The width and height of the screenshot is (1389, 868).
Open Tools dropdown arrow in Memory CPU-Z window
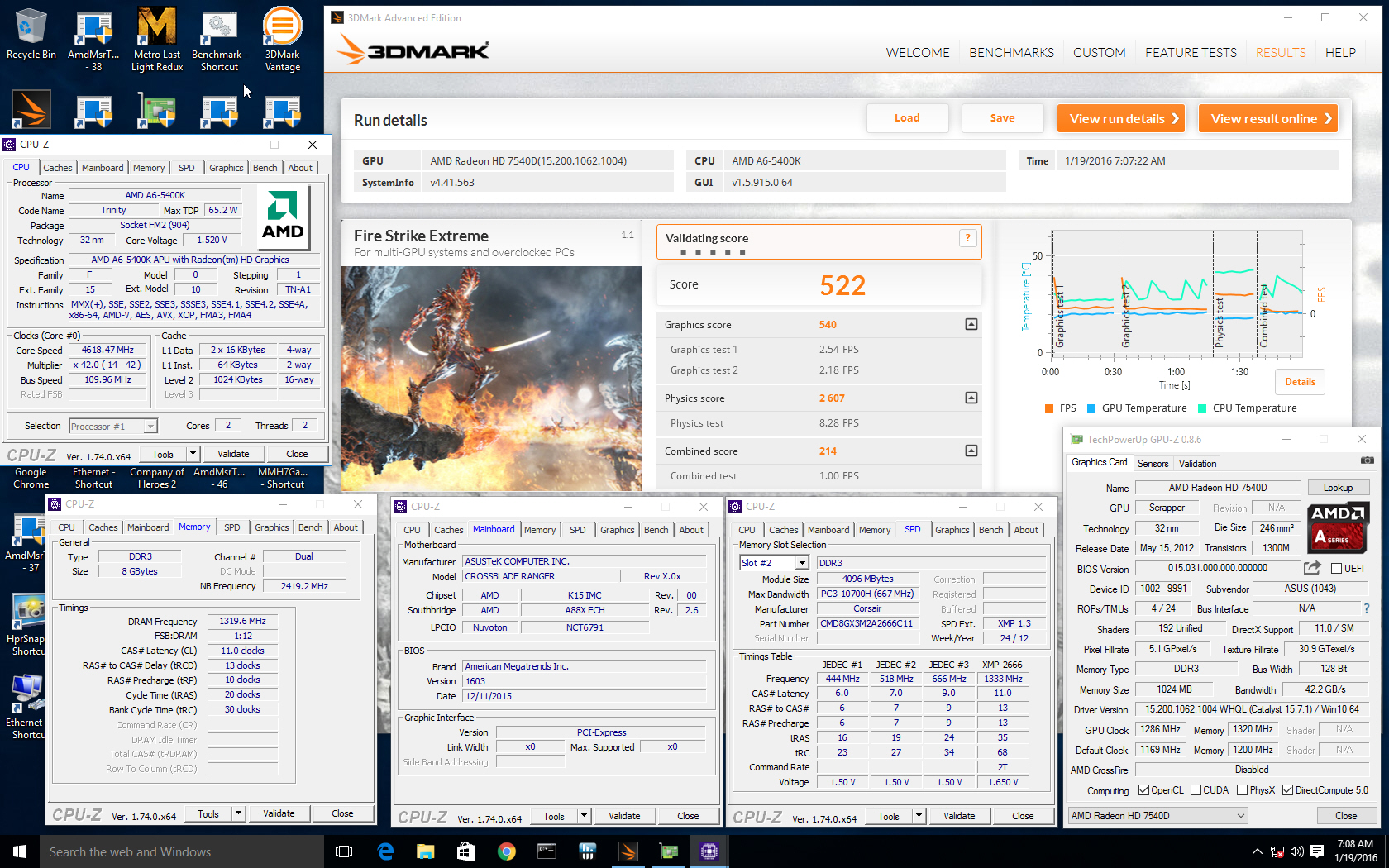point(238,813)
